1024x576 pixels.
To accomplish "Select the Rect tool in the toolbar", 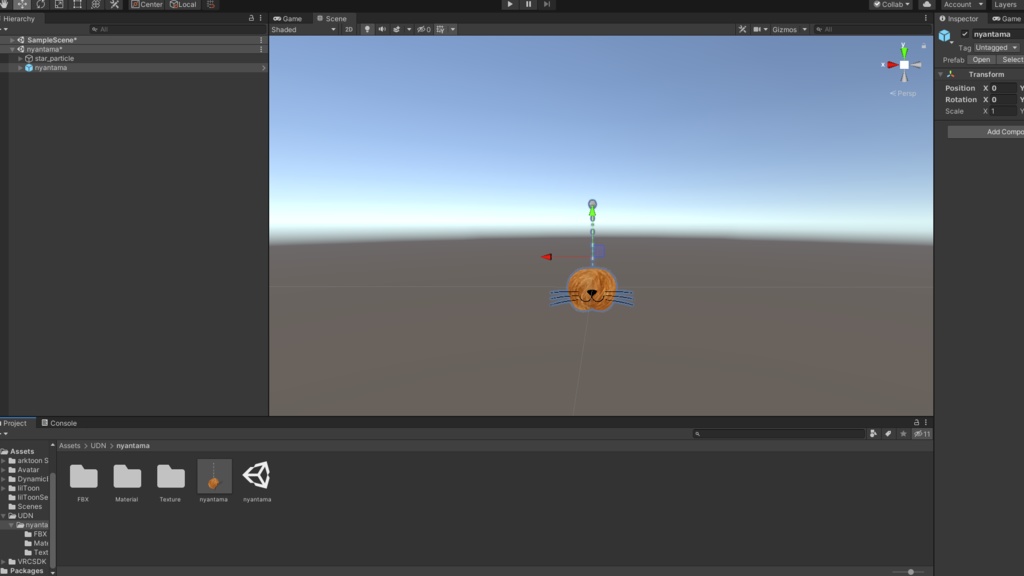I will click(77, 4).
